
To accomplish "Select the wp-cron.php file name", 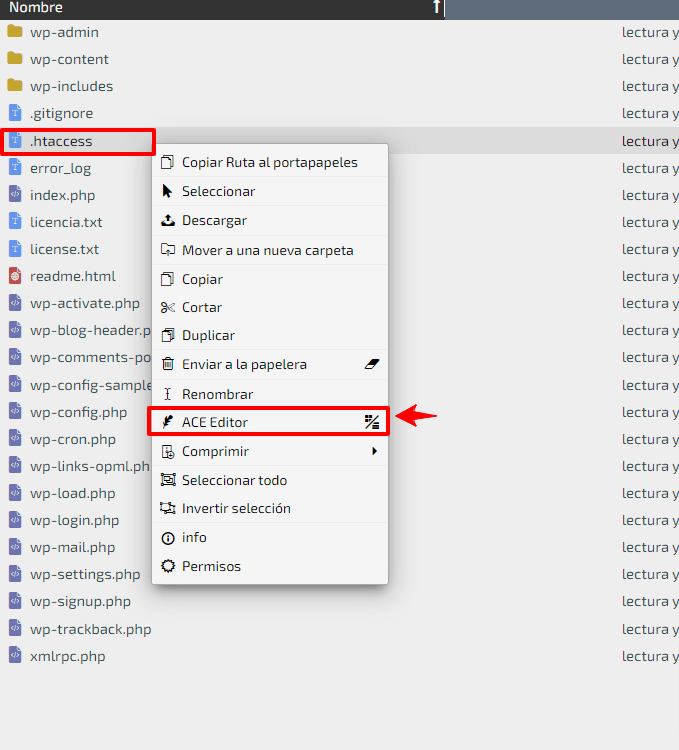I will point(73,439).
